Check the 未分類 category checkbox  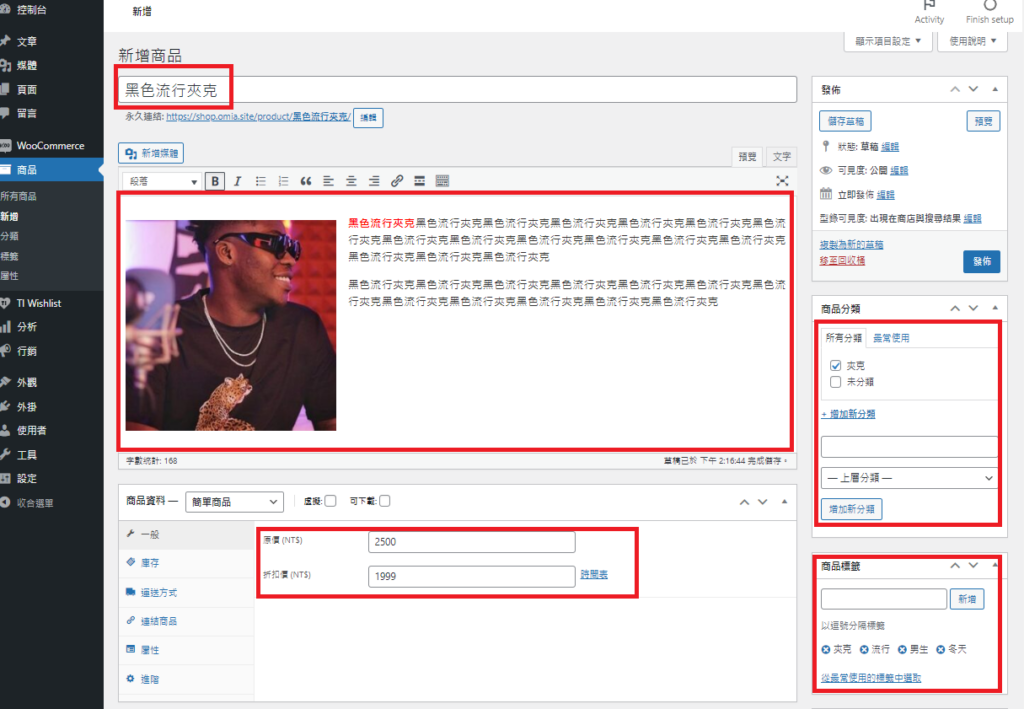836,382
